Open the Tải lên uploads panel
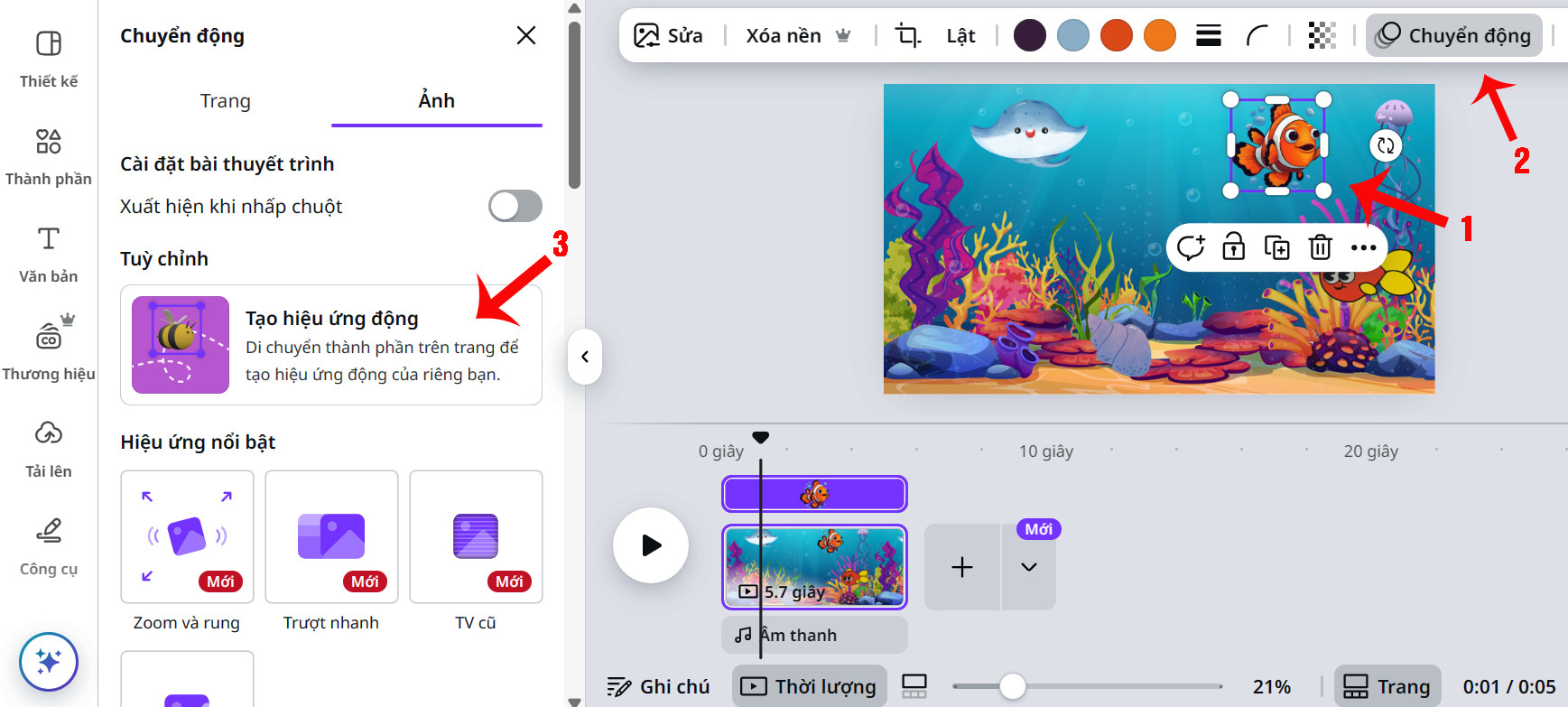1568x707 pixels. coord(49,450)
